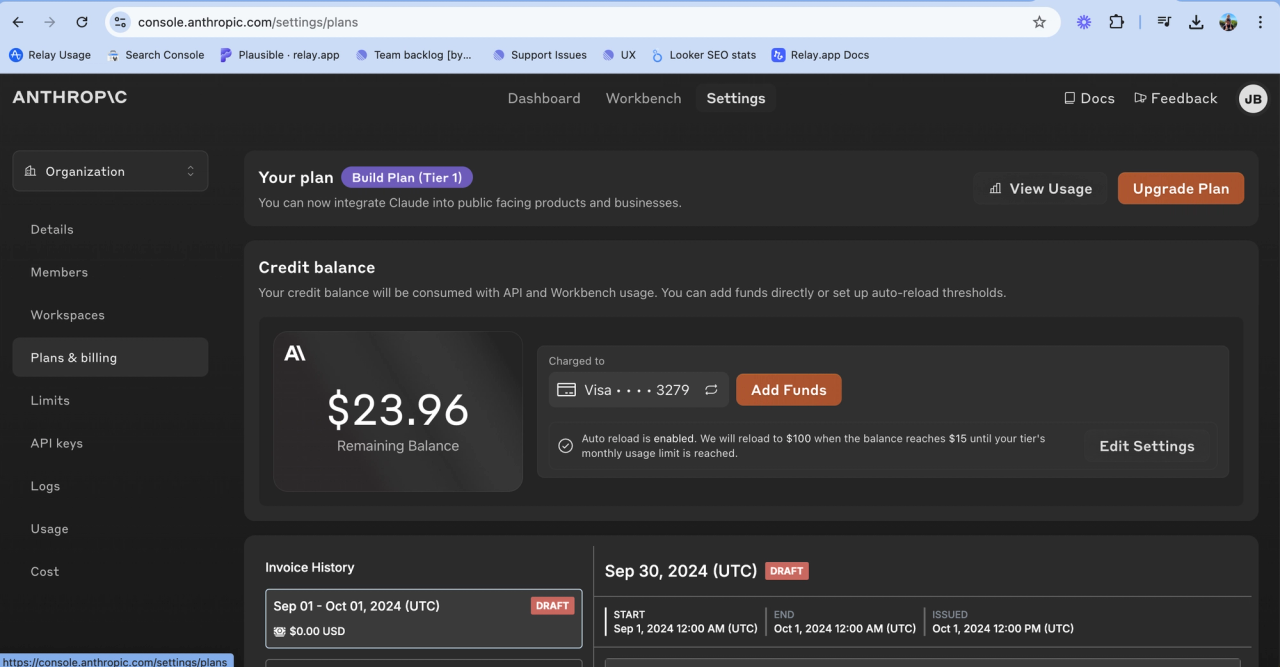Click the auto reload checkmark icon
The image size is (1280, 667).
coord(565,446)
